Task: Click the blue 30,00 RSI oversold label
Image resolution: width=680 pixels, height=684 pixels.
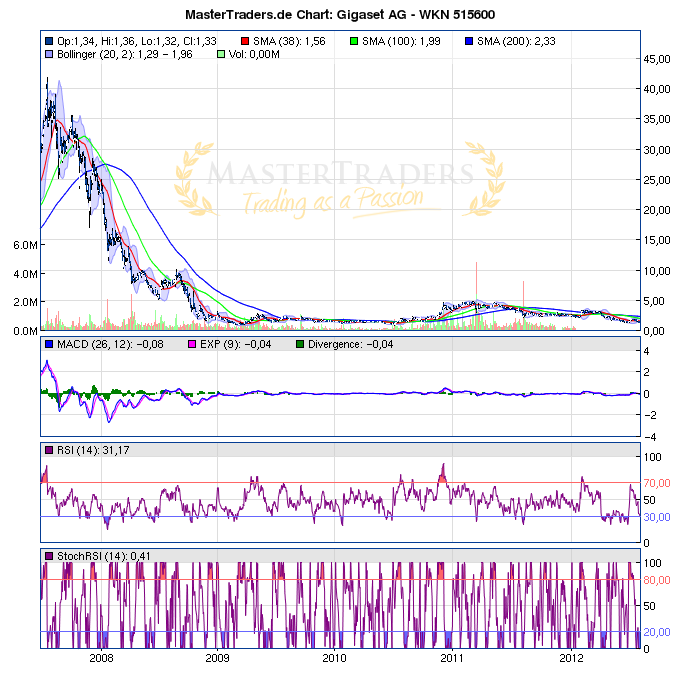Action: click(x=657, y=517)
